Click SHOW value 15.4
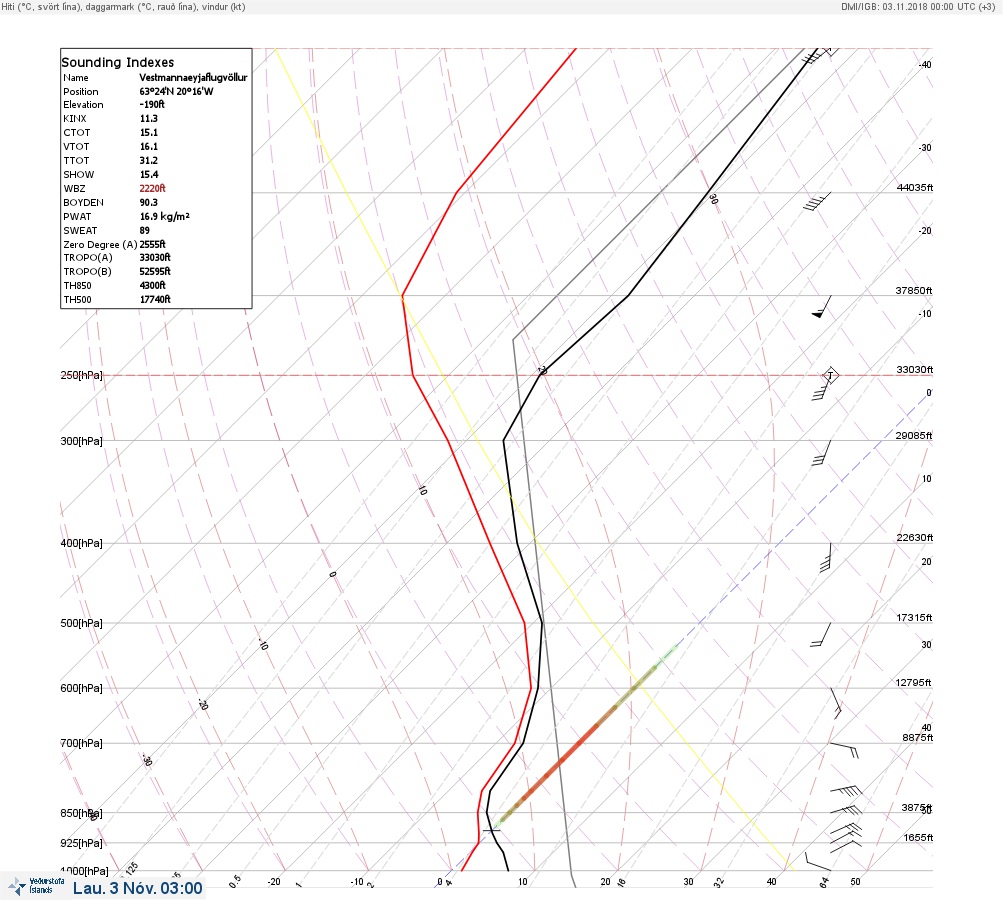The image size is (1003, 900). 149,175
